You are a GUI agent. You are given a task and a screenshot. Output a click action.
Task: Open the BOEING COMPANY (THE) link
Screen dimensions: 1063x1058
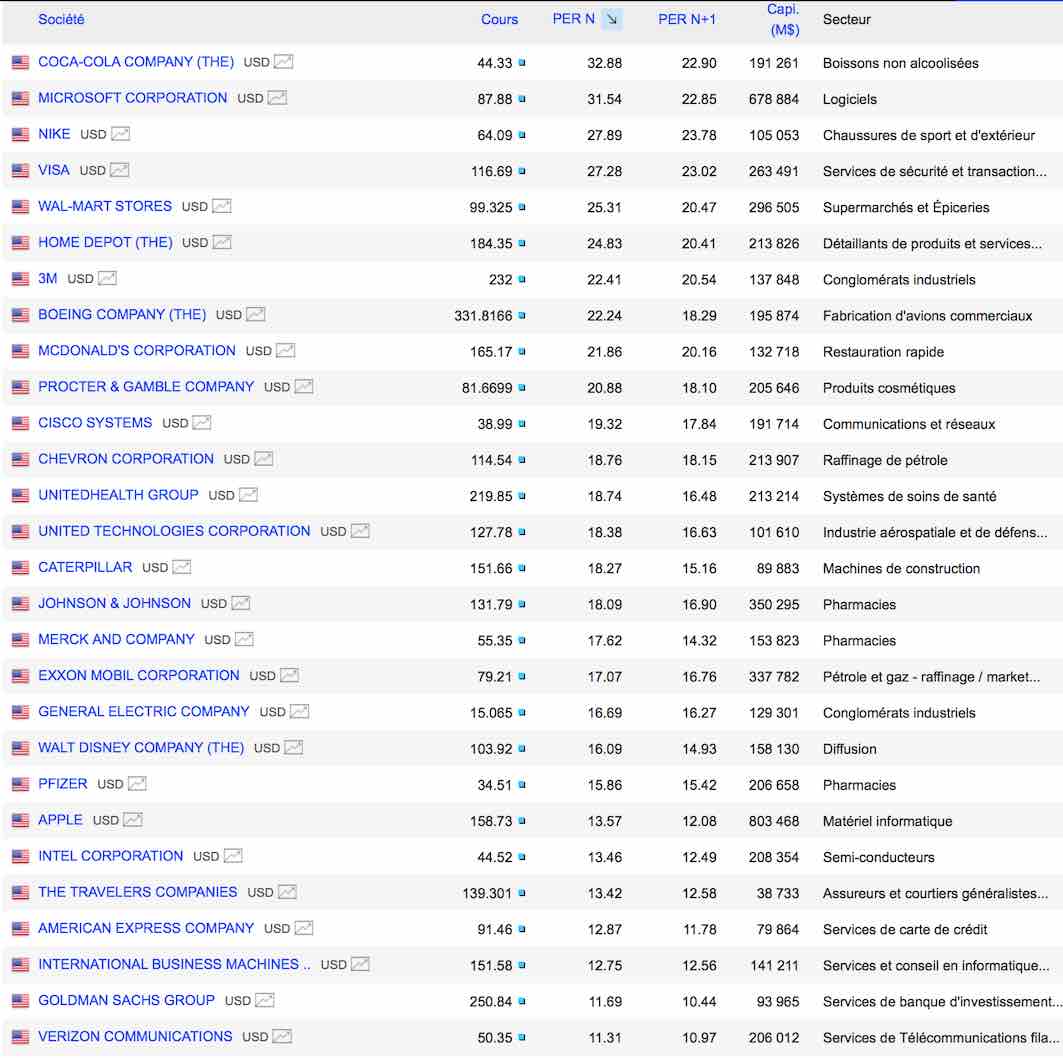122,314
